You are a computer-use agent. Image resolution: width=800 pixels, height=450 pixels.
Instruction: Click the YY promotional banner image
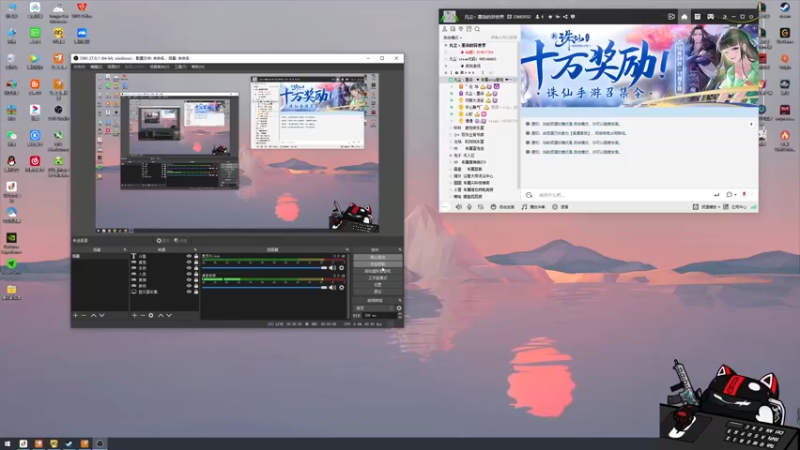[639, 66]
